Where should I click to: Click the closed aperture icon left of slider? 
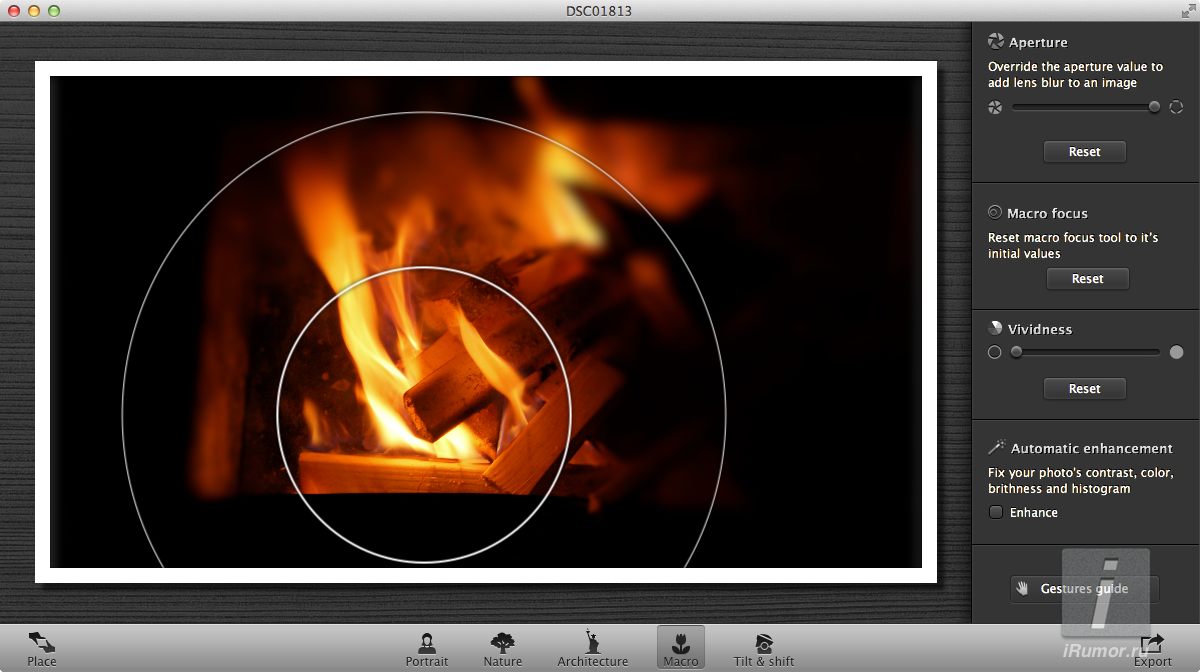click(995, 107)
